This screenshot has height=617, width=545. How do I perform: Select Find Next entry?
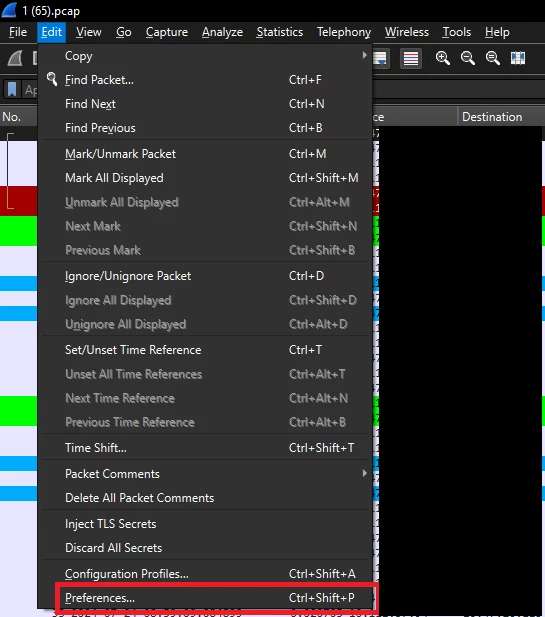pos(205,104)
